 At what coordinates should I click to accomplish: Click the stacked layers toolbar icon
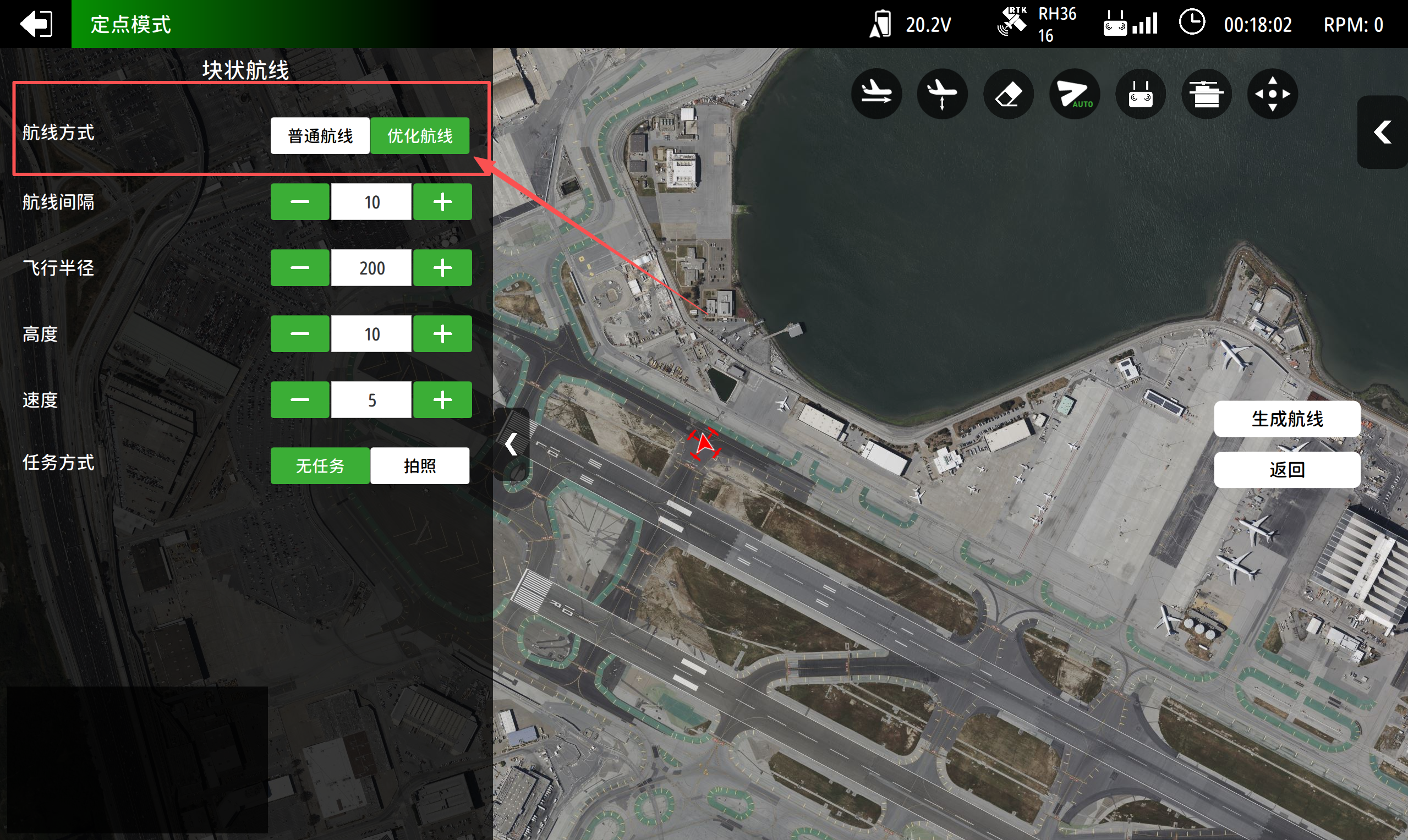pos(1207,94)
